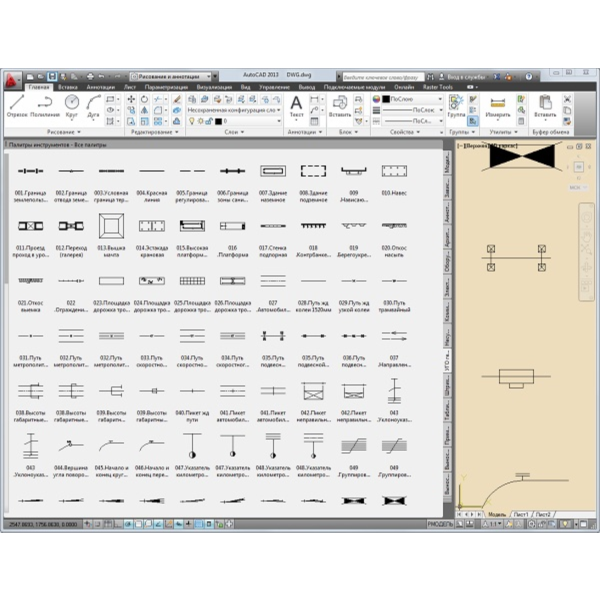Click Вставить (Insert) in Блок panel
The image size is (600, 600).
point(339,106)
